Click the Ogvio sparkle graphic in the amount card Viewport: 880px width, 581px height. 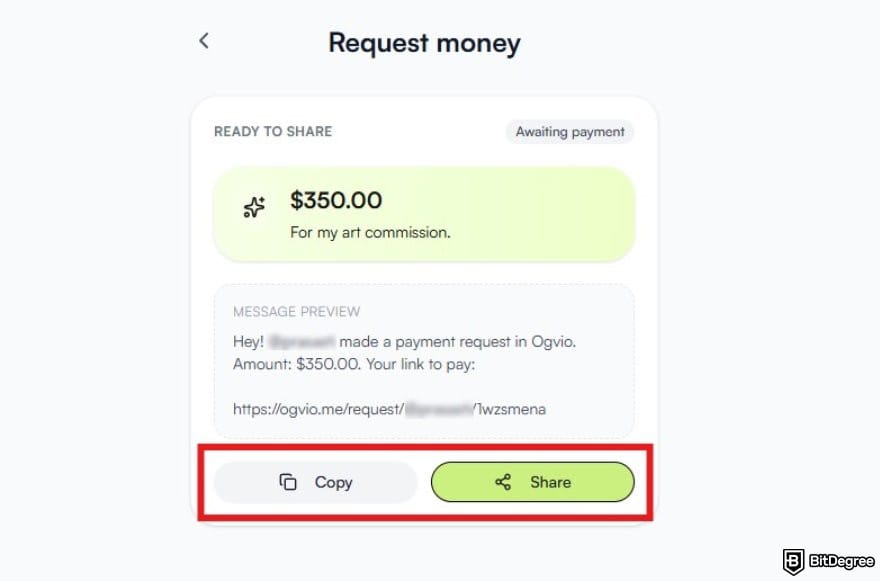254,206
